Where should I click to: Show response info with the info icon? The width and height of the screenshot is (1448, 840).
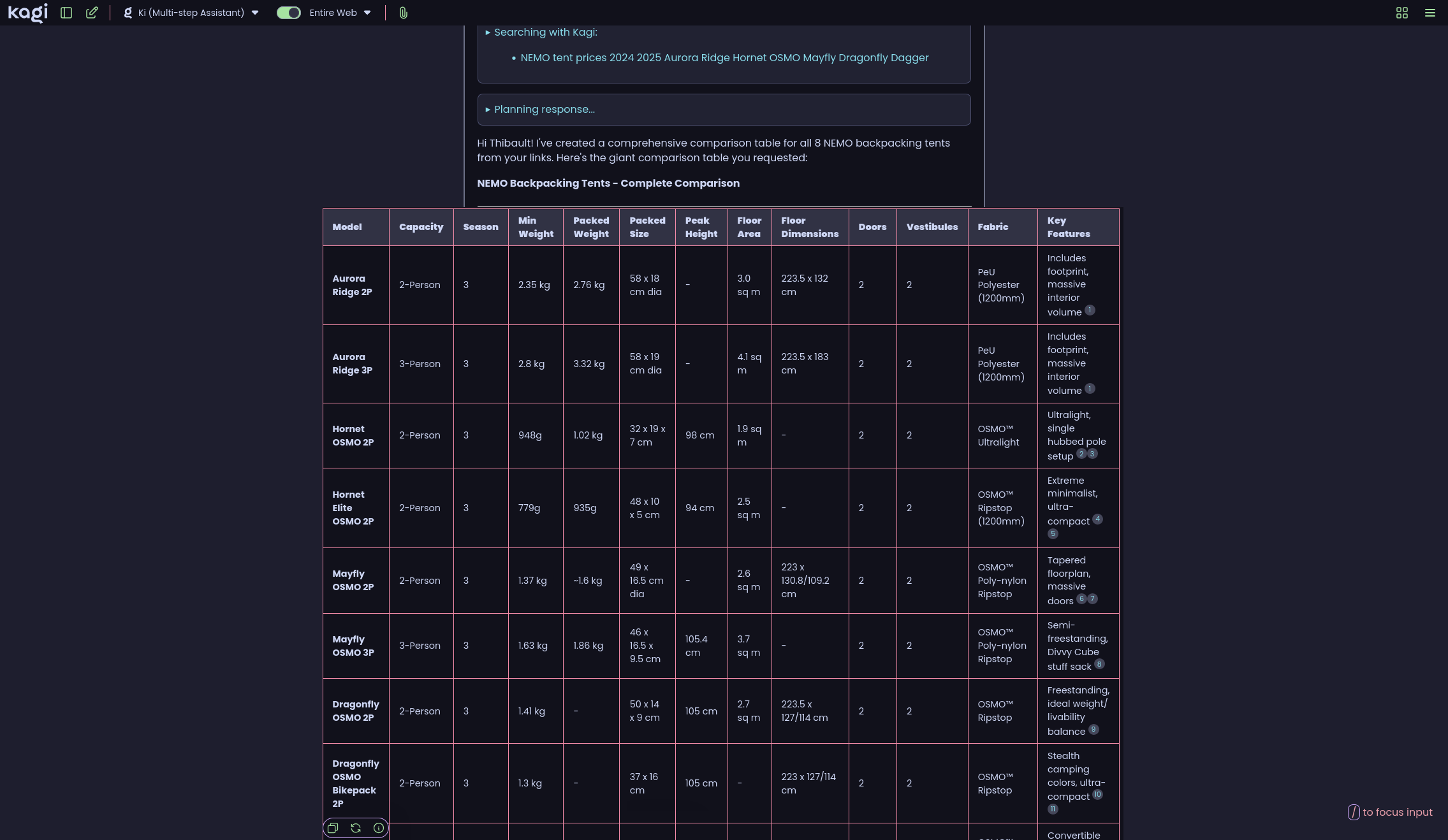379,828
